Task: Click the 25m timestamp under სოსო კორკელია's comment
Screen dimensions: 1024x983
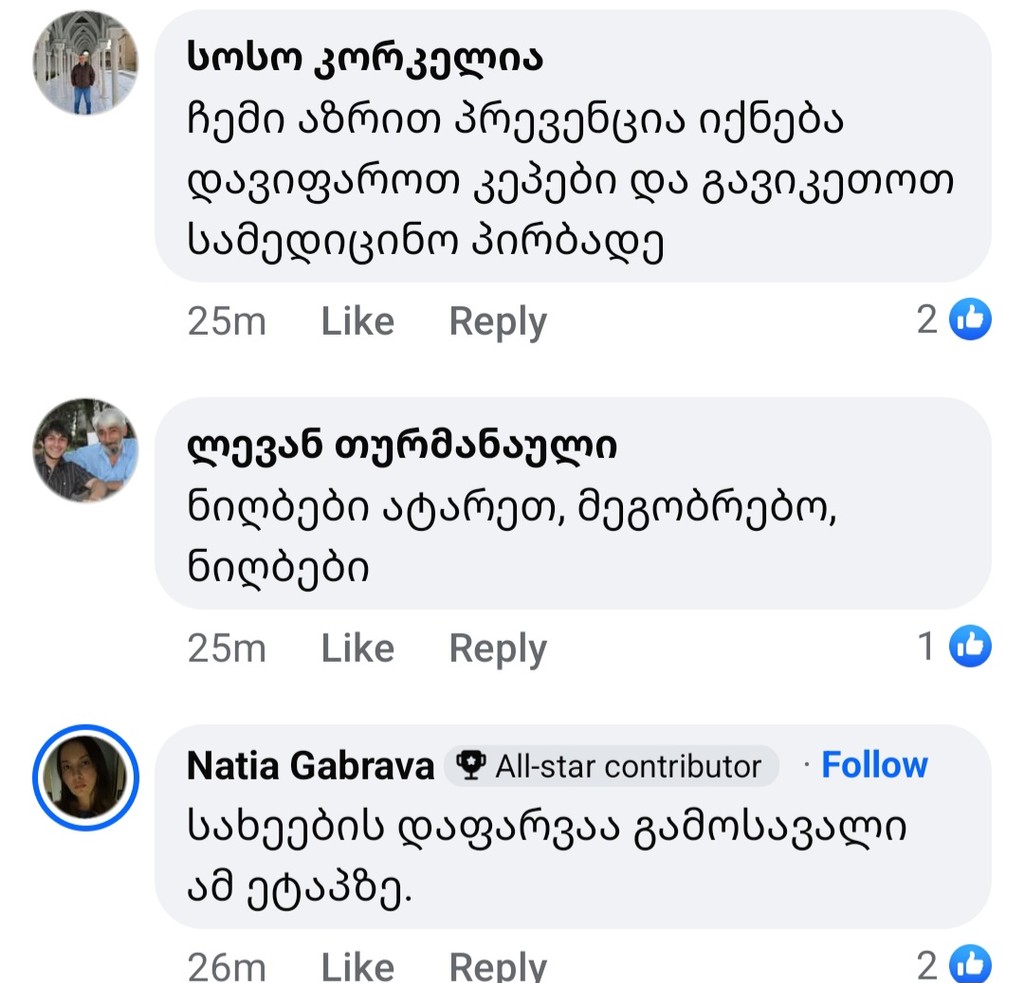Action: pos(226,321)
